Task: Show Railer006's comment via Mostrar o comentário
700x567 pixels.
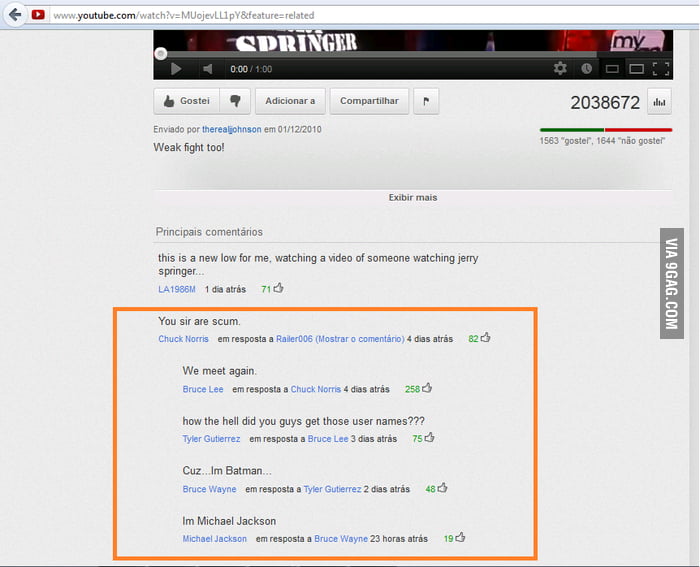Action: (x=360, y=339)
